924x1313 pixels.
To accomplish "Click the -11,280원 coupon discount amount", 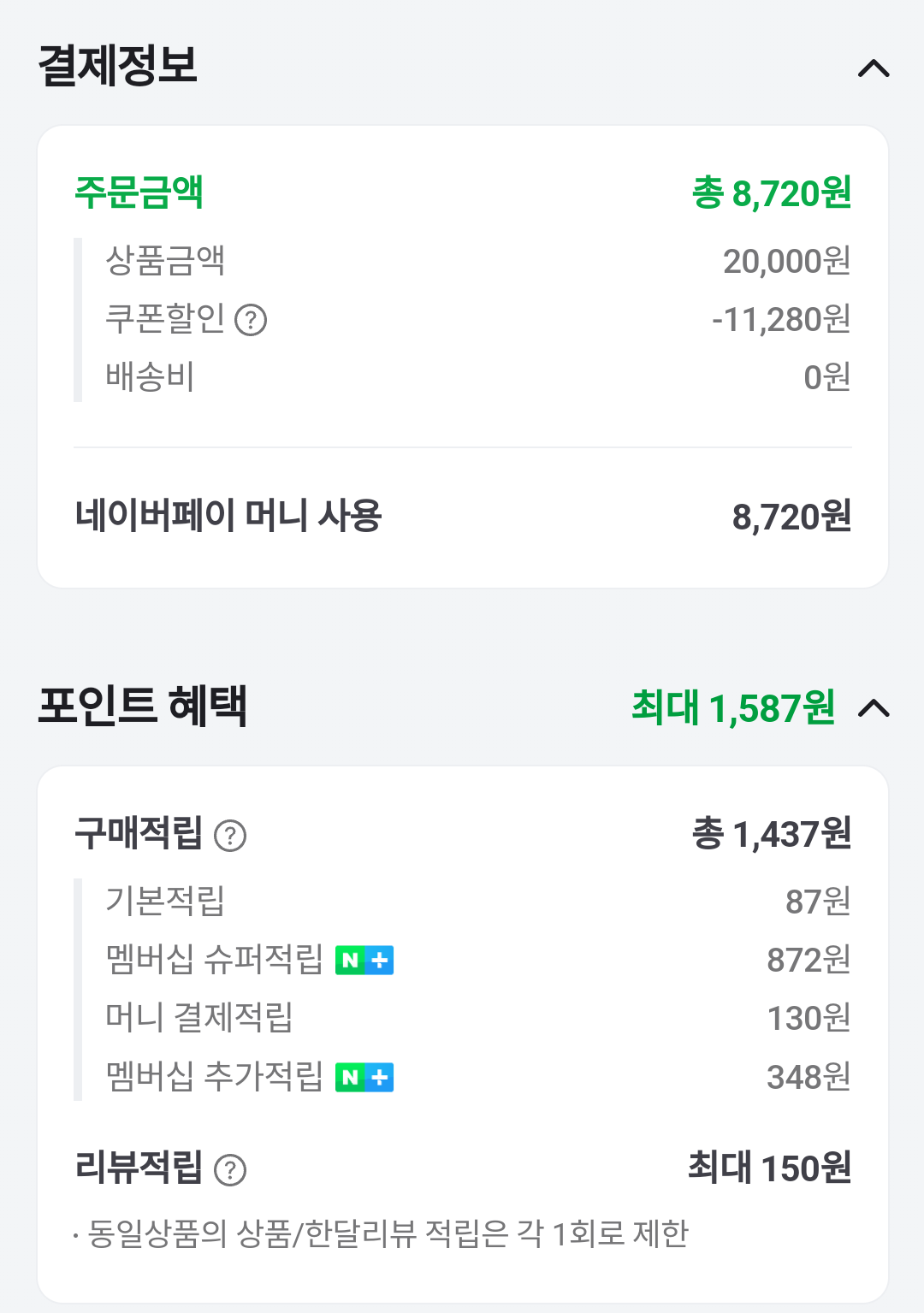I will click(x=780, y=320).
